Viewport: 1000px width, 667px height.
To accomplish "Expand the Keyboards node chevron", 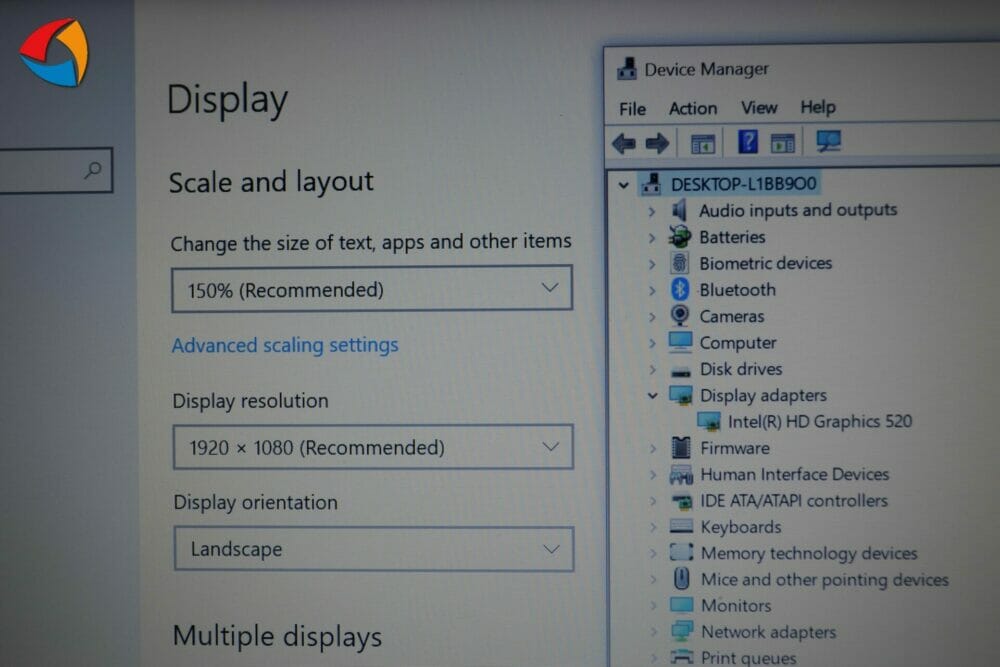I will (x=653, y=527).
